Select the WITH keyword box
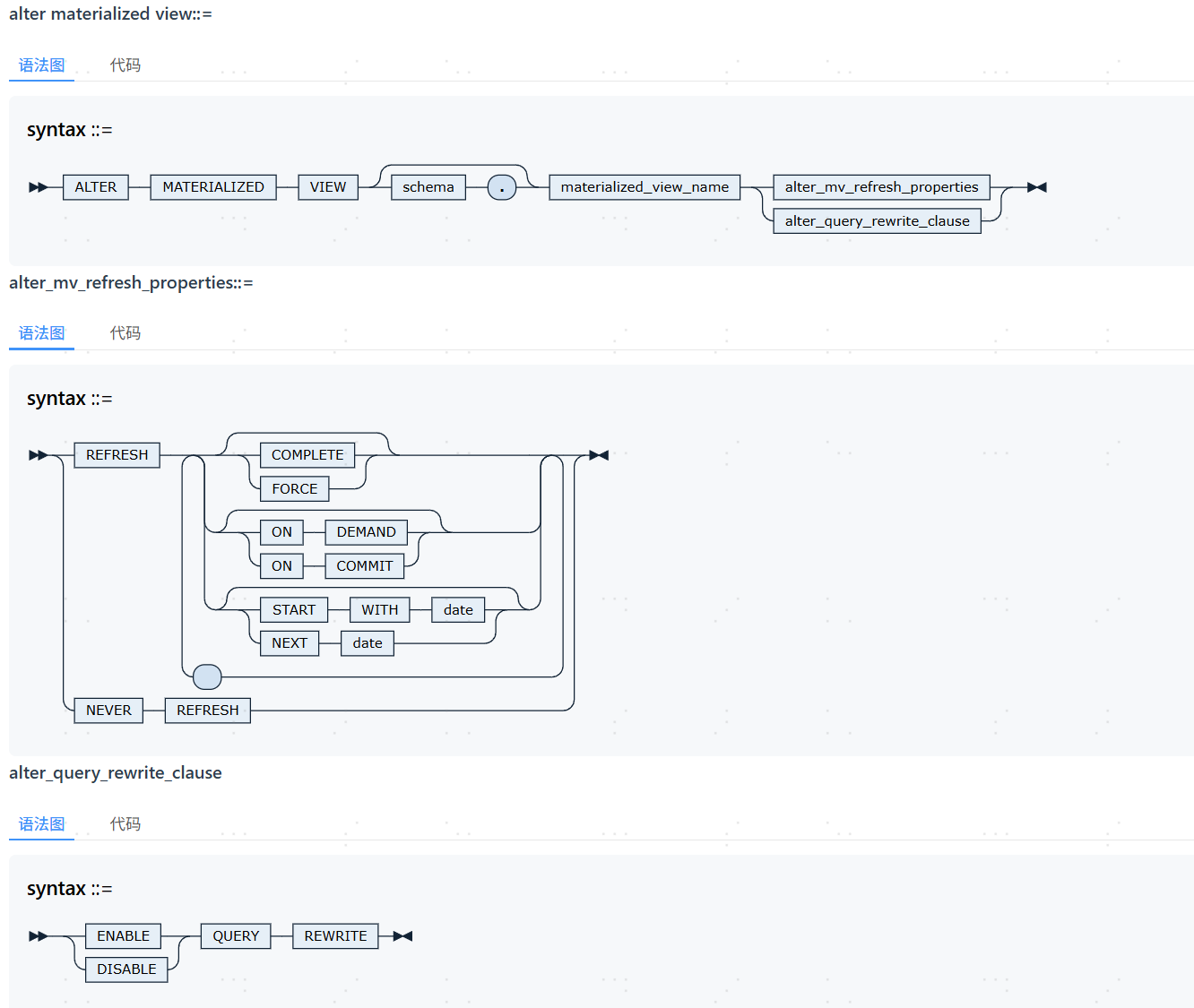Image resolution: width=1194 pixels, height=1008 pixels. click(380, 610)
